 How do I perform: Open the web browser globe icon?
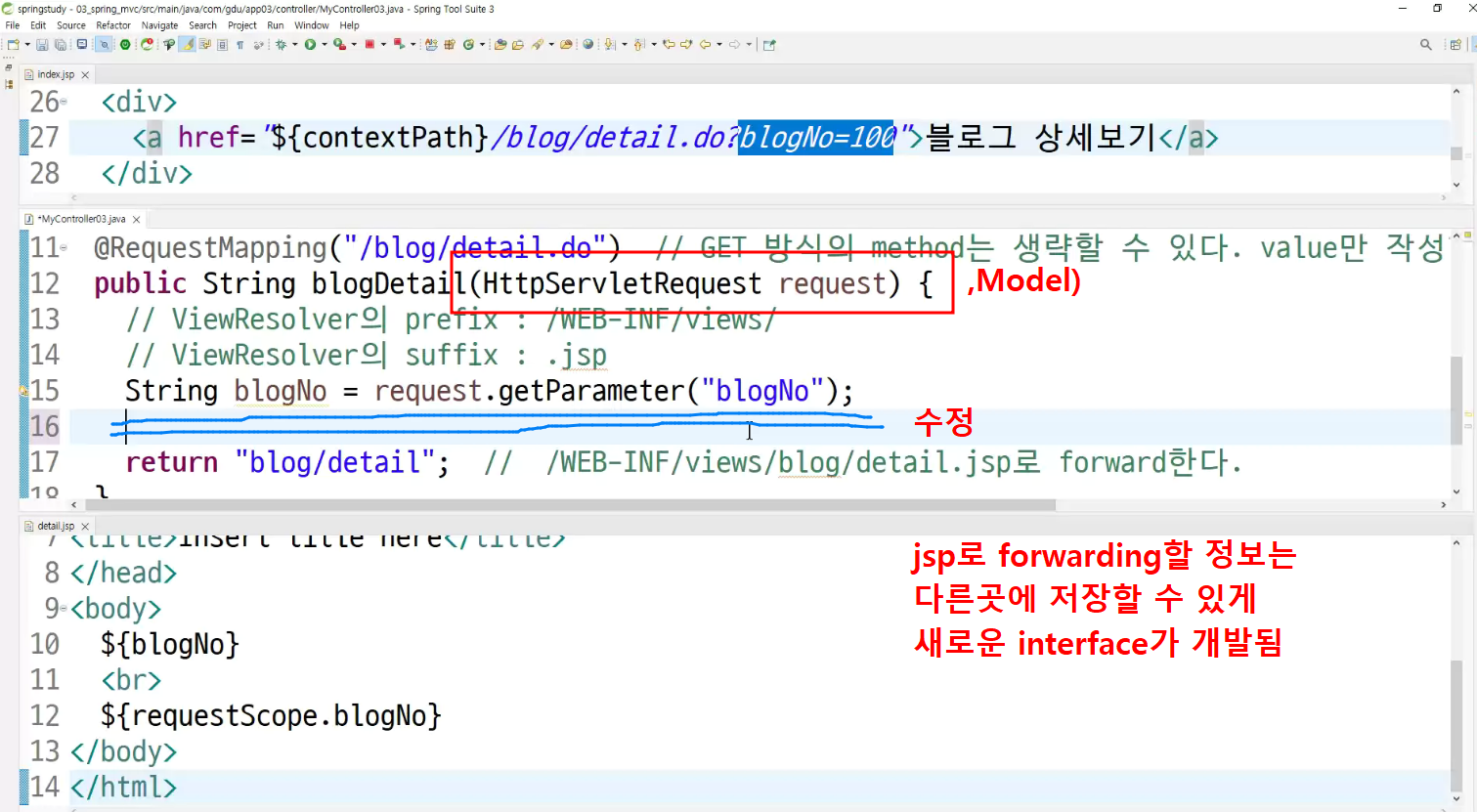587,44
